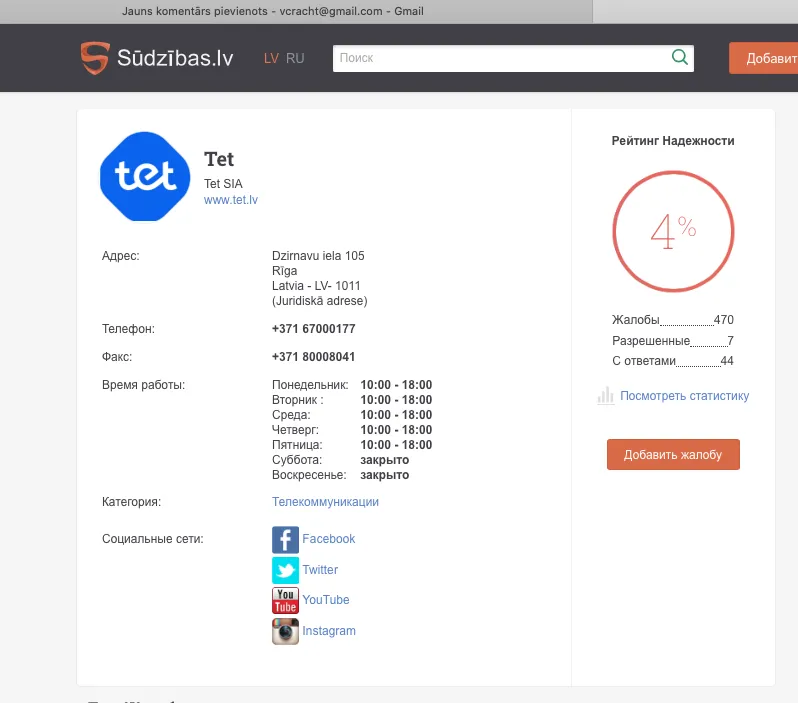The width and height of the screenshot is (798, 703).
Task: Click the YouTube icon
Action: [x=285, y=601]
